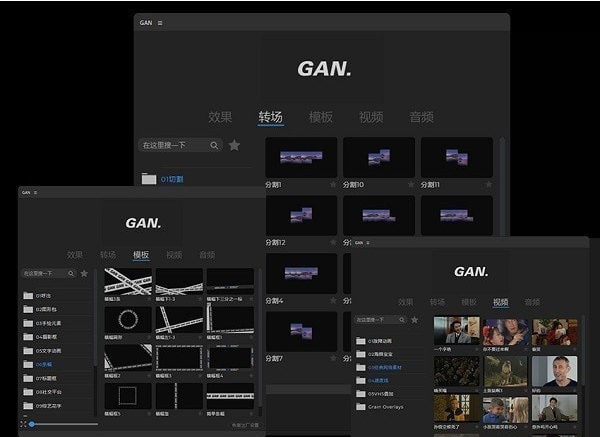The height and width of the screenshot is (437, 600).
Task: Select the circular ring banner template thumbnail
Action: click(x=128, y=320)
